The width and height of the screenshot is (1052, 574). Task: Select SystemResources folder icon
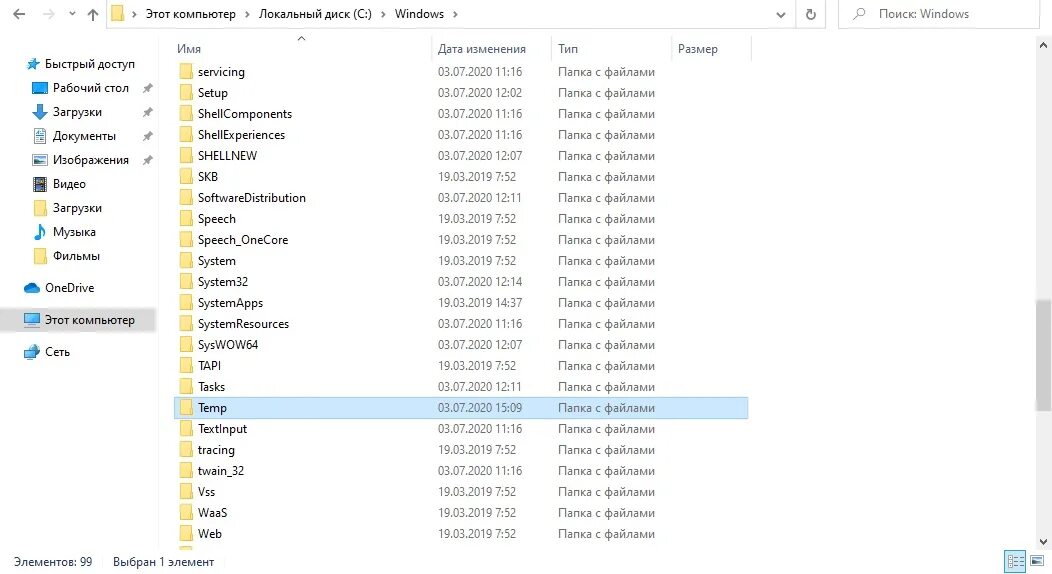(x=186, y=324)
